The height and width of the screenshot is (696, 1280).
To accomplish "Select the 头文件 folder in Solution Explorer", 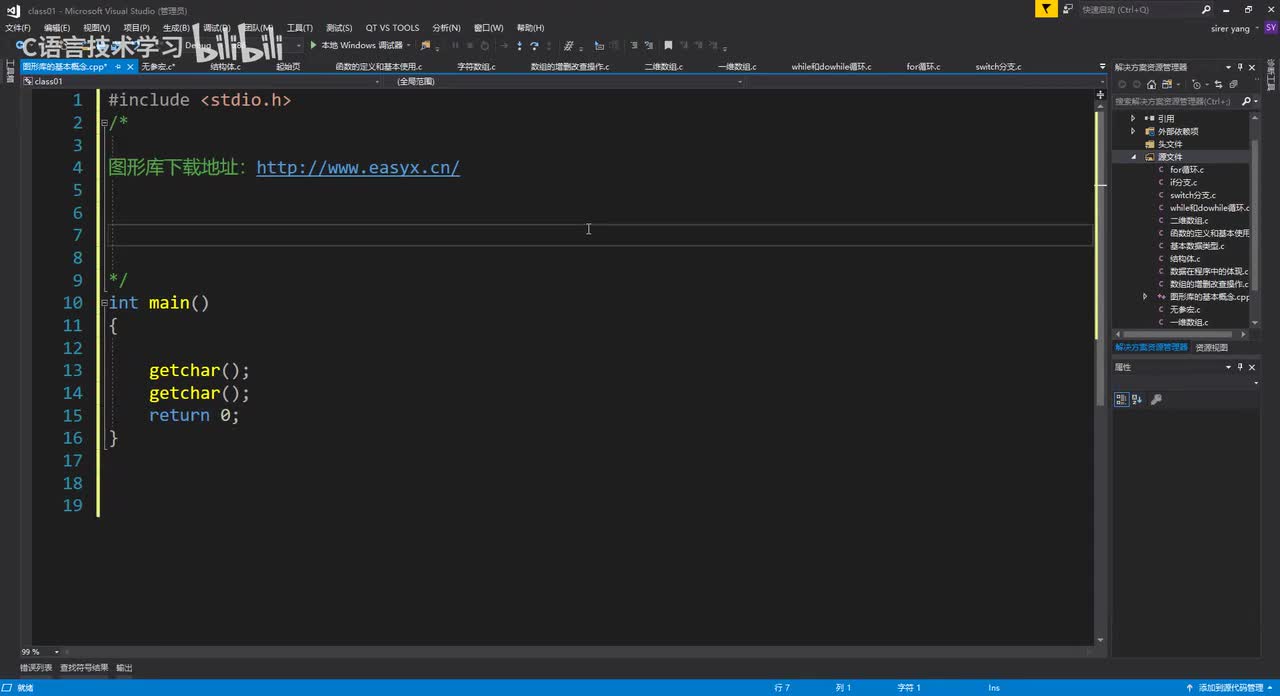I will [1170, 144].
